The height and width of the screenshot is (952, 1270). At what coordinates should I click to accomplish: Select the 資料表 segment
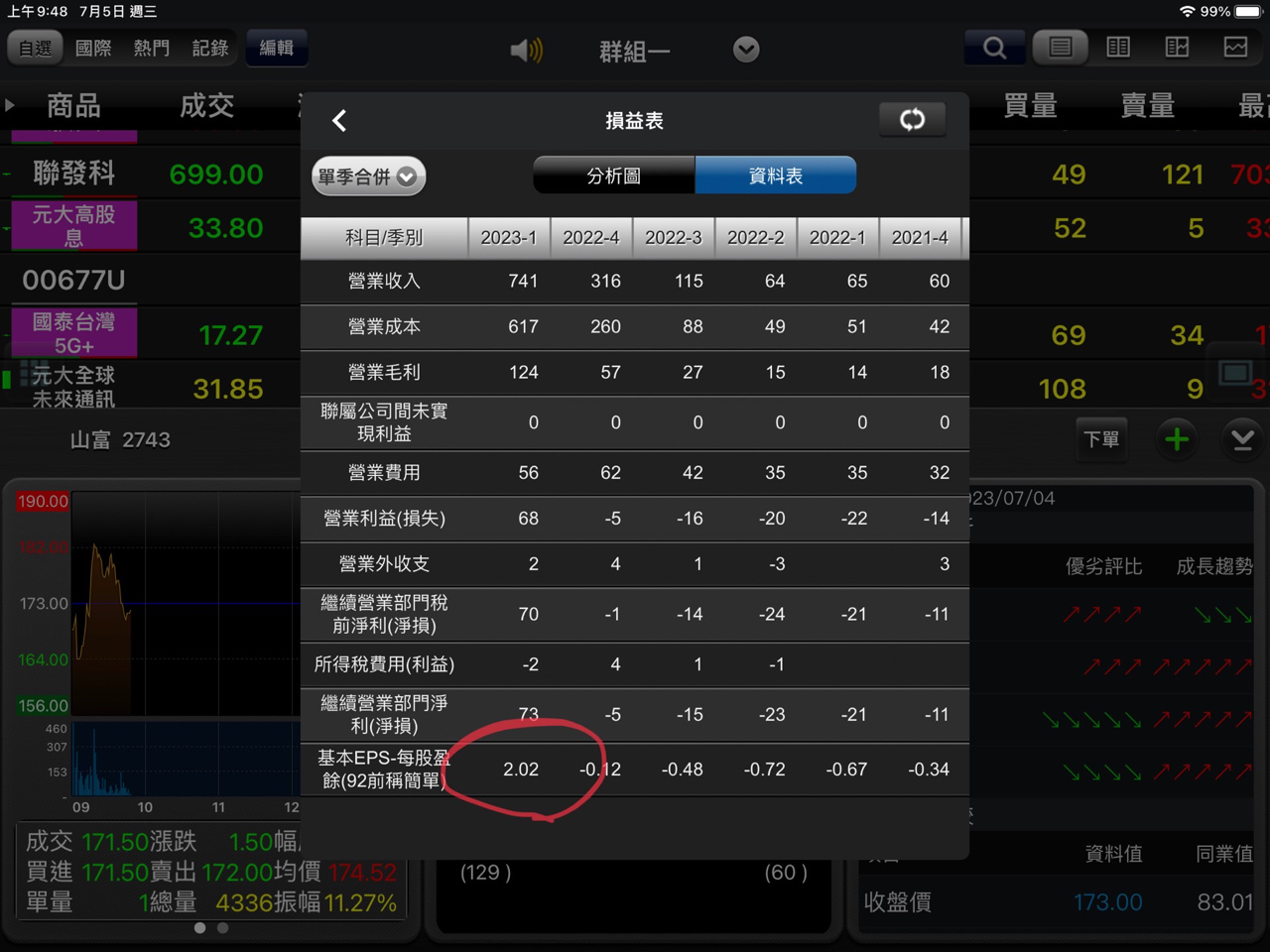(x=776, y=176)
